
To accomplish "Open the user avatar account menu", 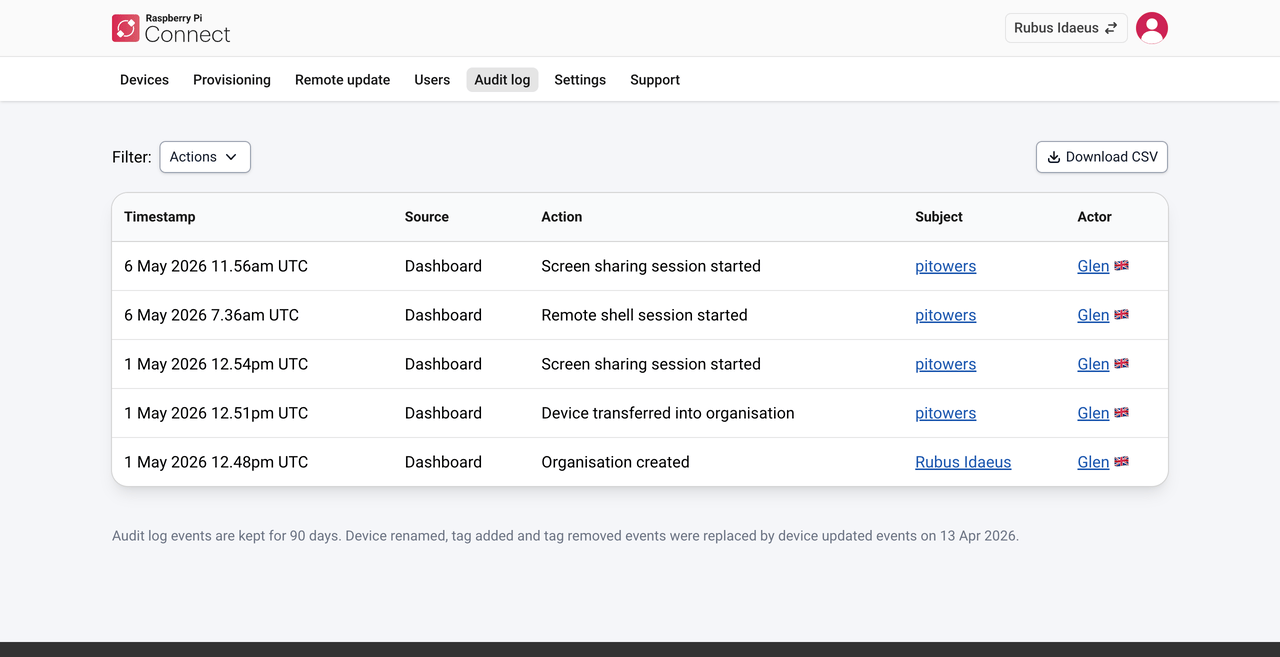I will pyautogui.click(x=1152, y=28).
